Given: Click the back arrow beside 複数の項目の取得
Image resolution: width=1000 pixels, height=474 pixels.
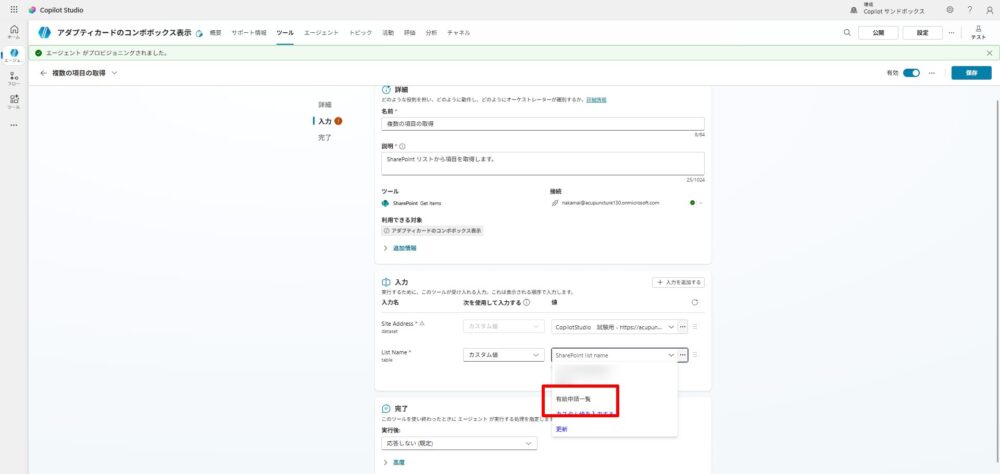Looking at the screenshot, I should 43,73.
